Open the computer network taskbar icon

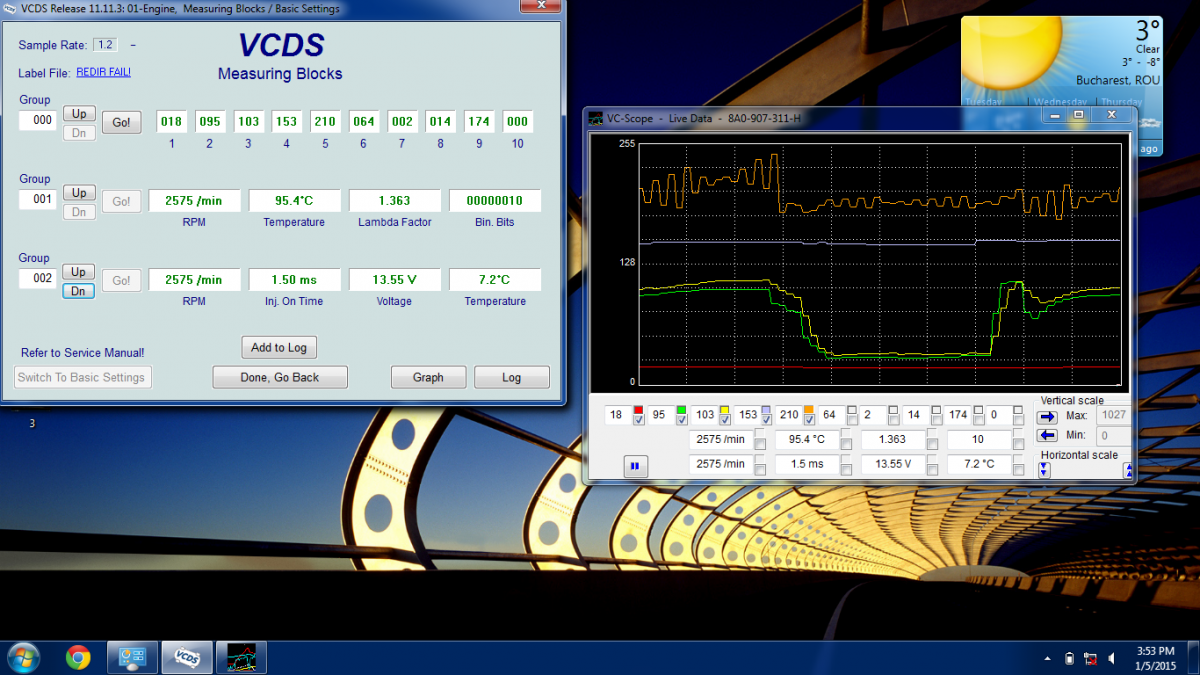(x=132, y=657)
